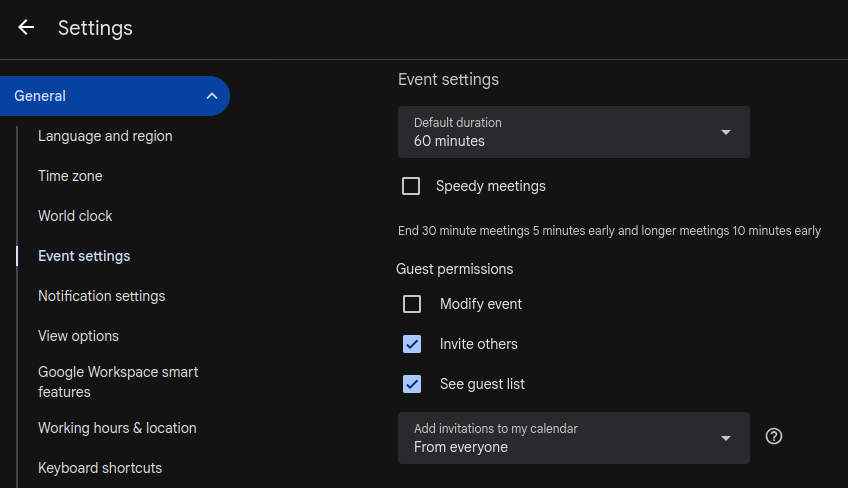
Task: Select Event settings in the sidebar
Action: click(84, 256)
